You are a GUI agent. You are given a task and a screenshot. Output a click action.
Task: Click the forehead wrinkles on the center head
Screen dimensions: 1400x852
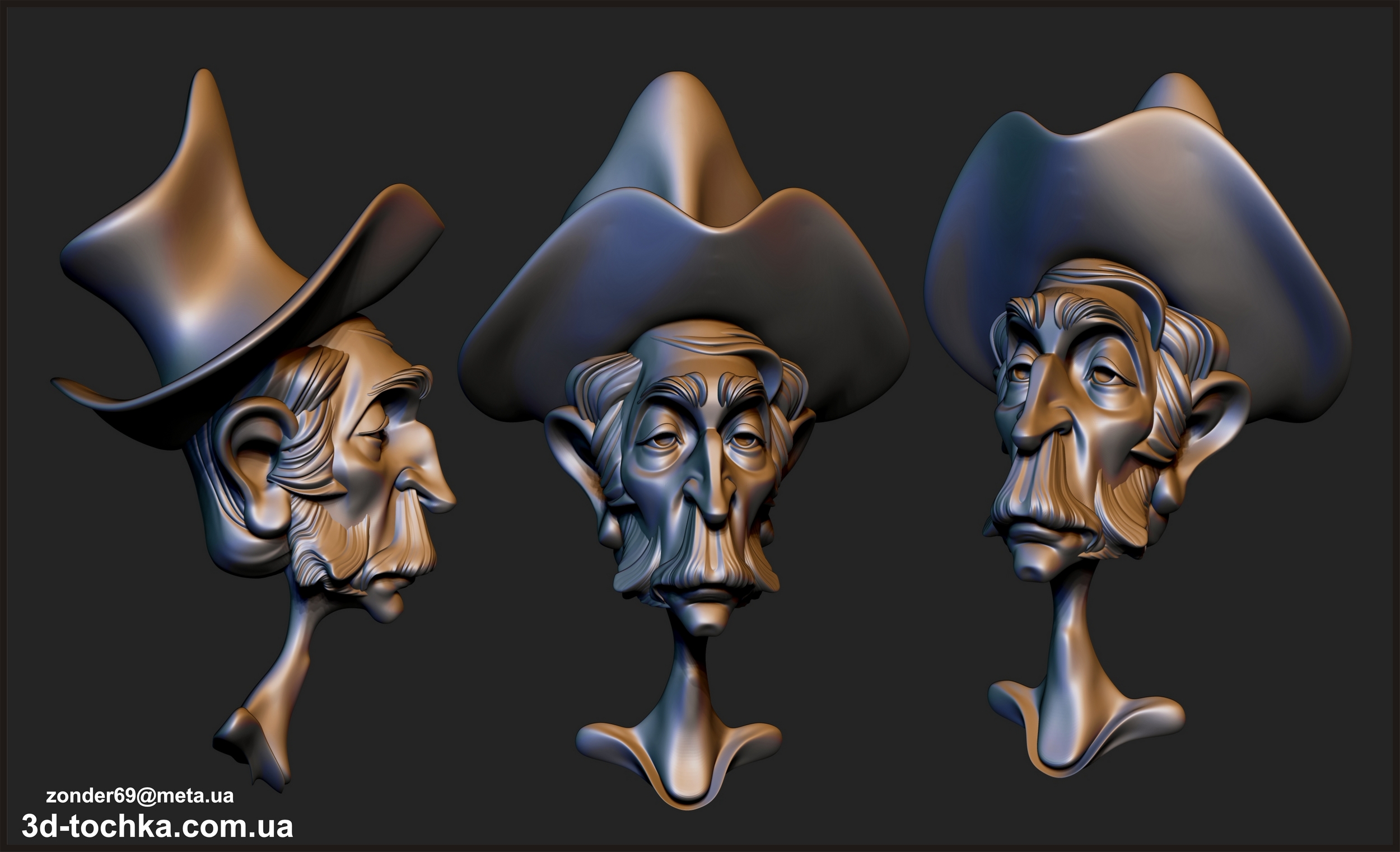(704, 344)
